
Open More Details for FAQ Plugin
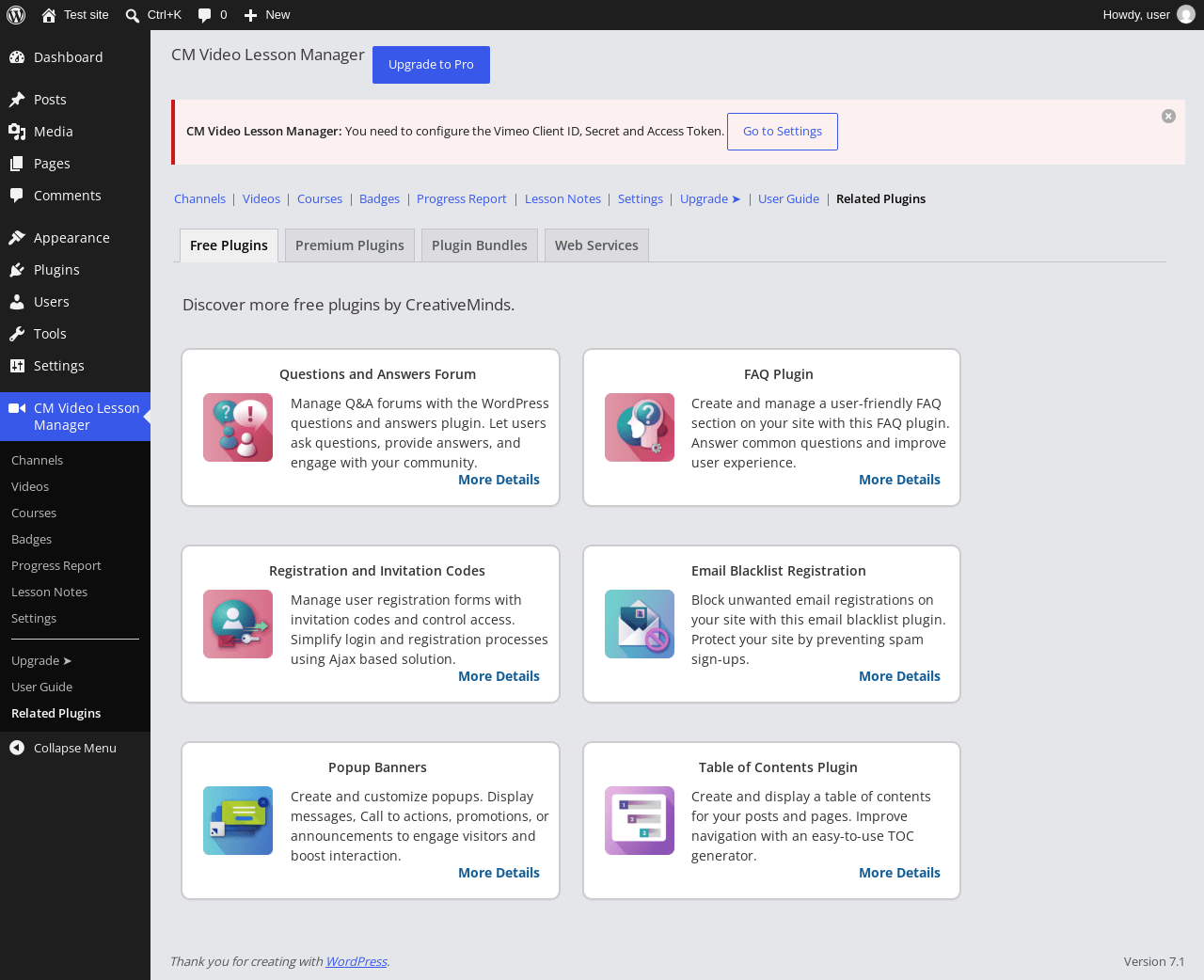tap(899, 480)
